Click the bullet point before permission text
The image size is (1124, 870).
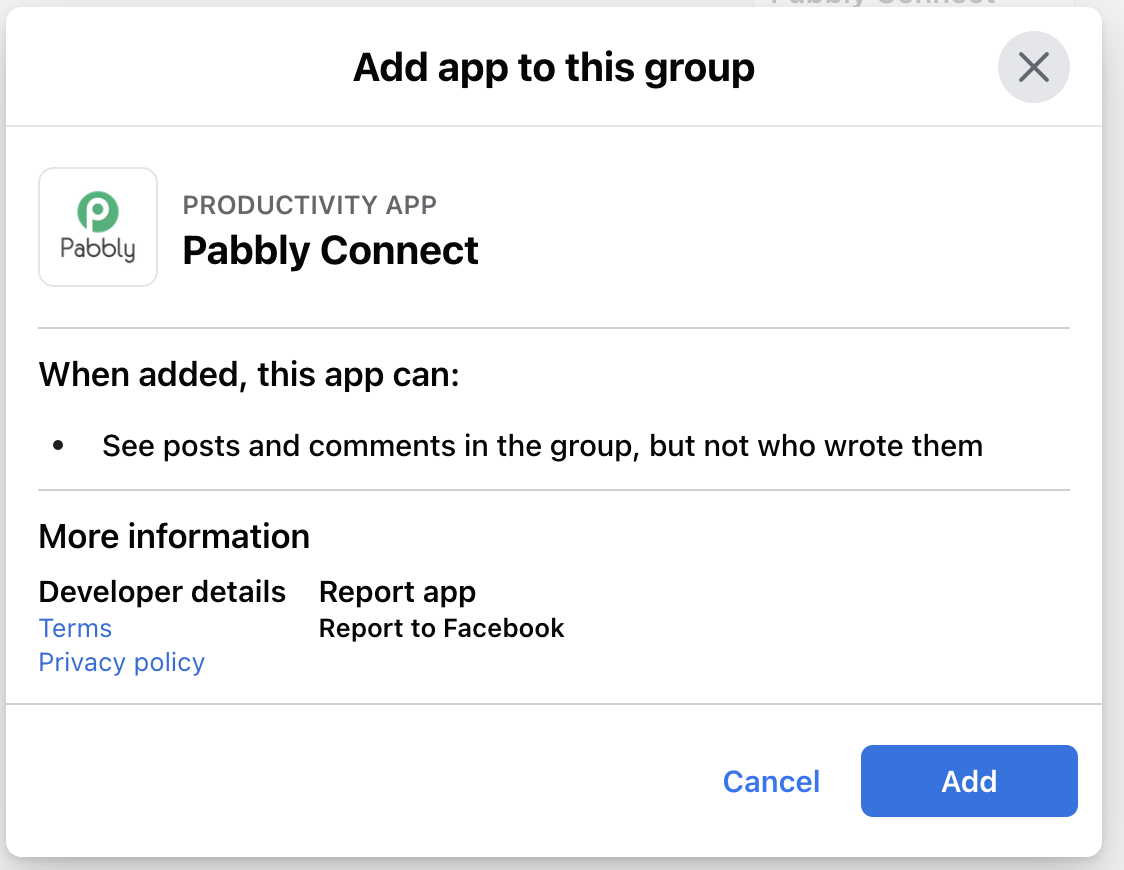tap(58, 446)
